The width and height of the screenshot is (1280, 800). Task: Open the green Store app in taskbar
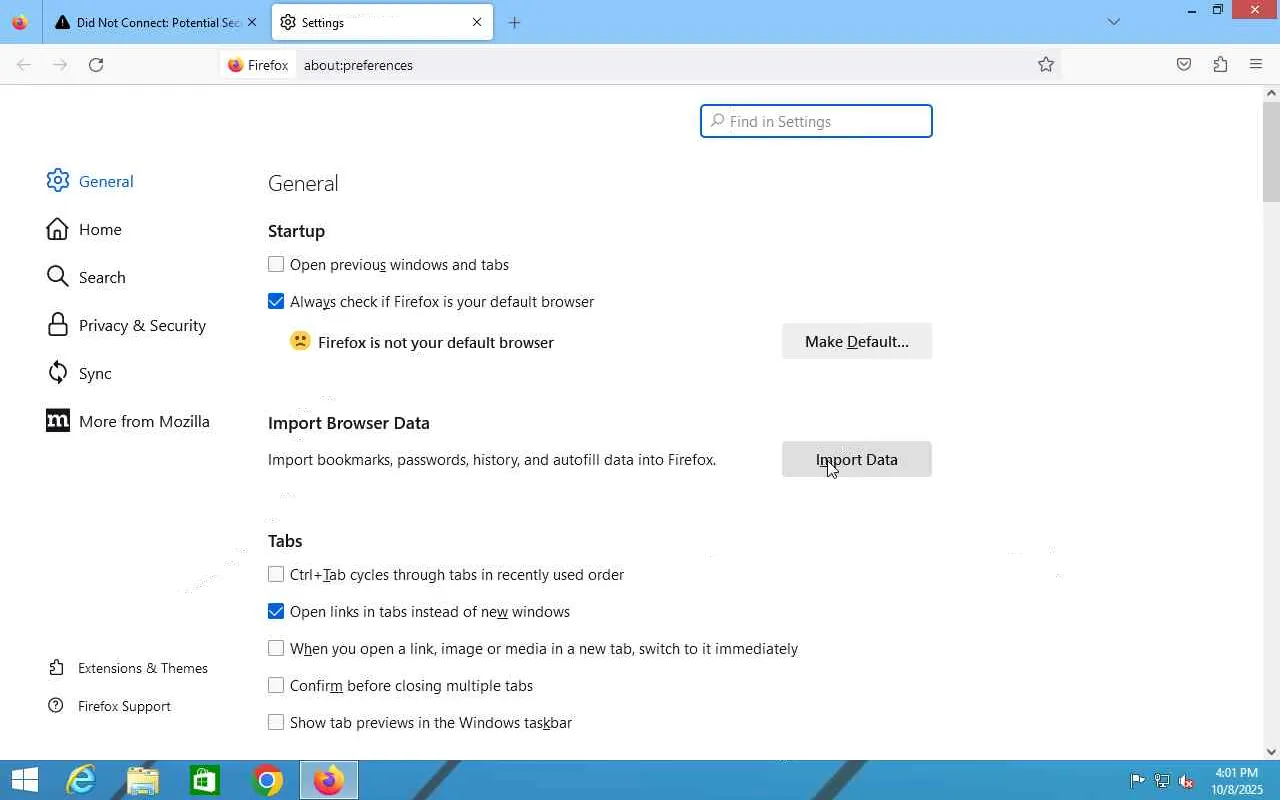[205, 780]
